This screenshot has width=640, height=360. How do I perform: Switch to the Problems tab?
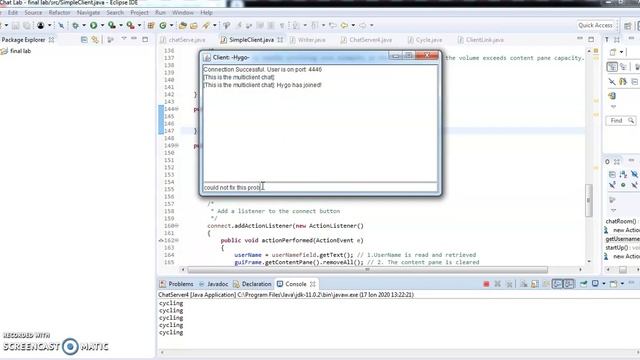(x=176, y=284)
